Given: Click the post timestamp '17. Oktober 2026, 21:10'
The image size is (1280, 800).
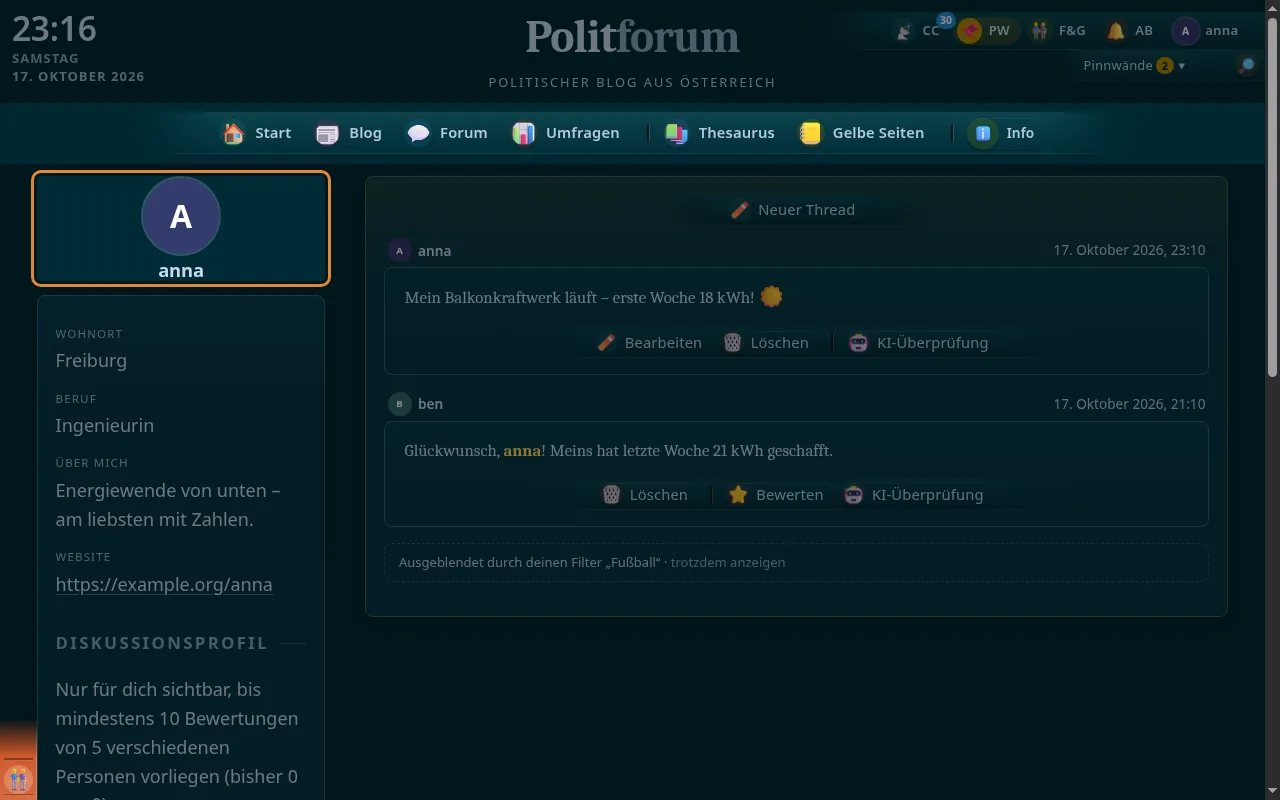Looking at the screenshot, I should pyautogui.click(x=1129, y=404).
